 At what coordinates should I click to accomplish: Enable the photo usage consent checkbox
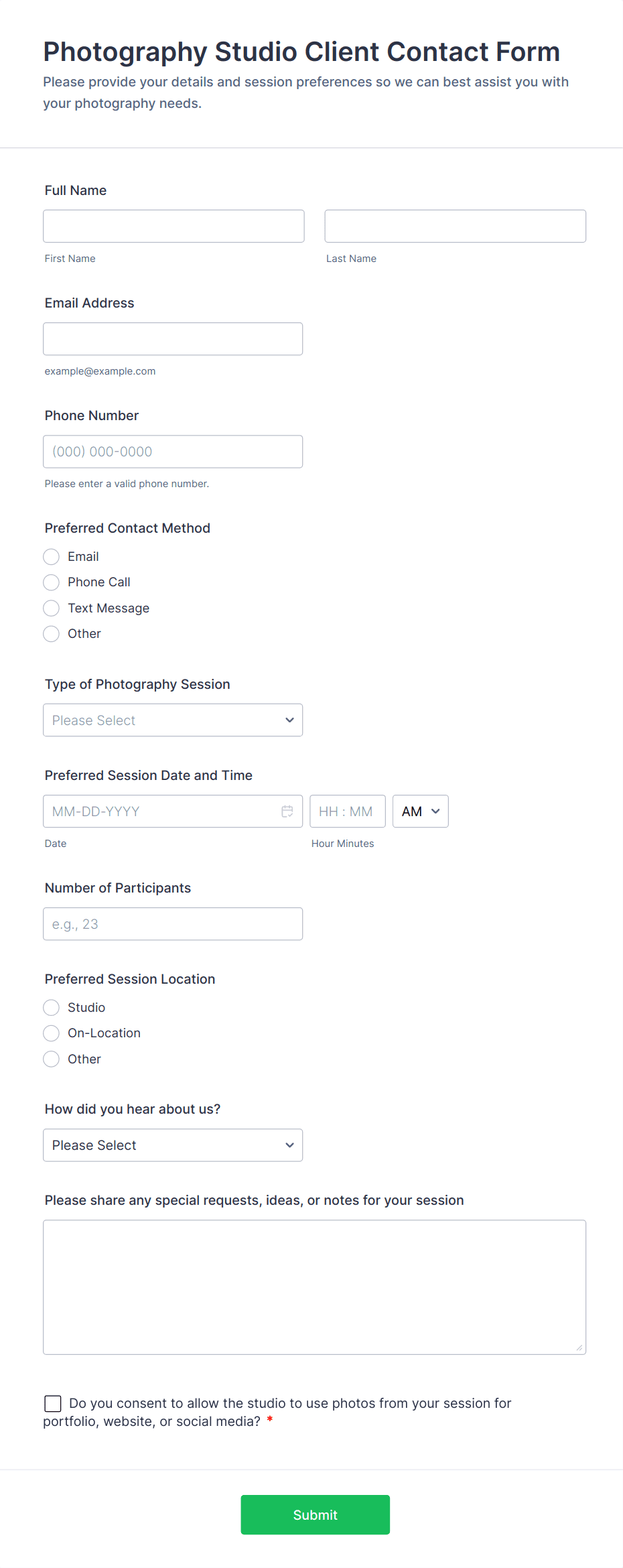tap(52, 1402)
